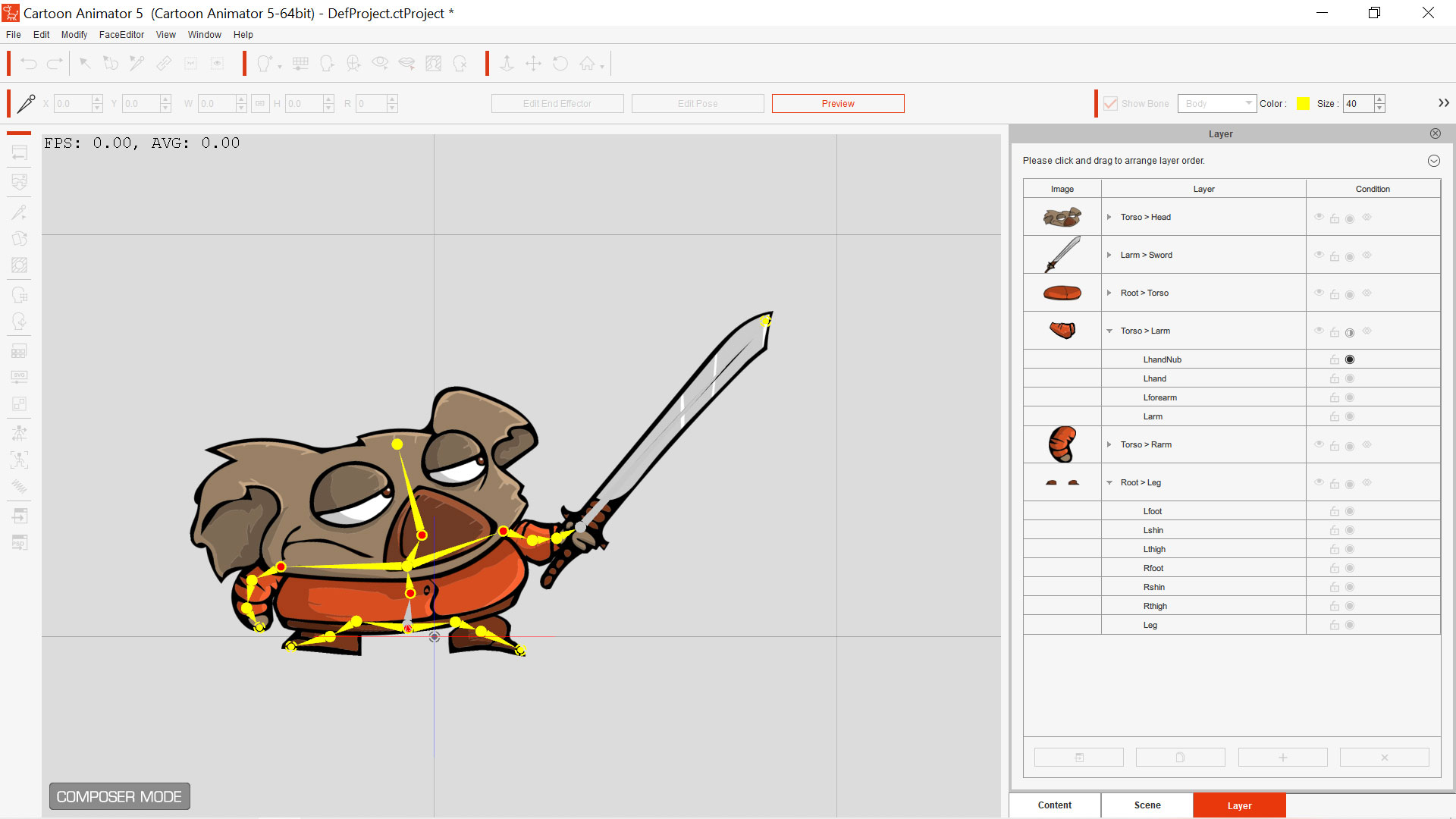1456x819 pixels.
Task: Switch to the Content tab
Action: 1055,805
